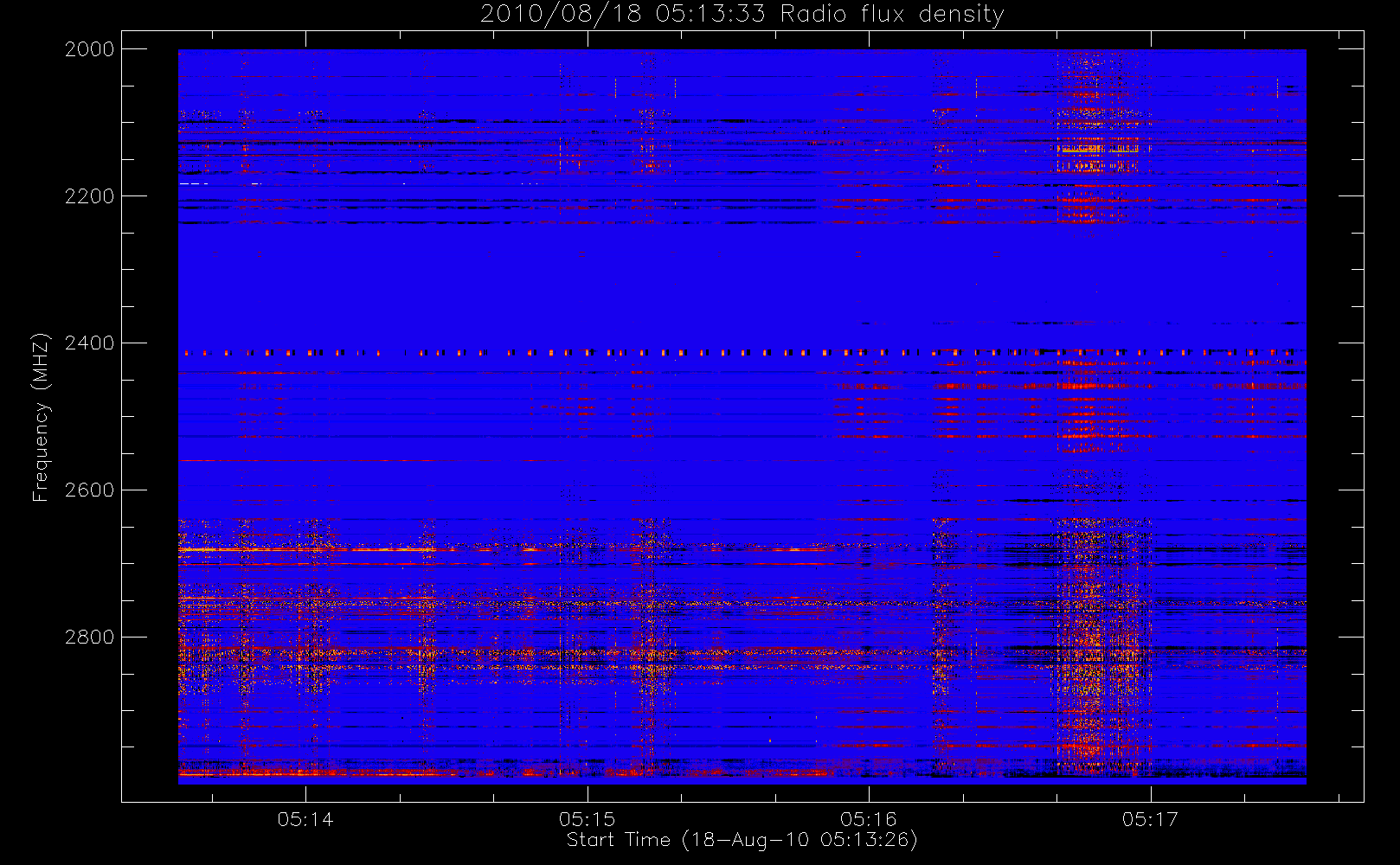
Task: Click the 05:15 time tick label
Action: [587, 819]
